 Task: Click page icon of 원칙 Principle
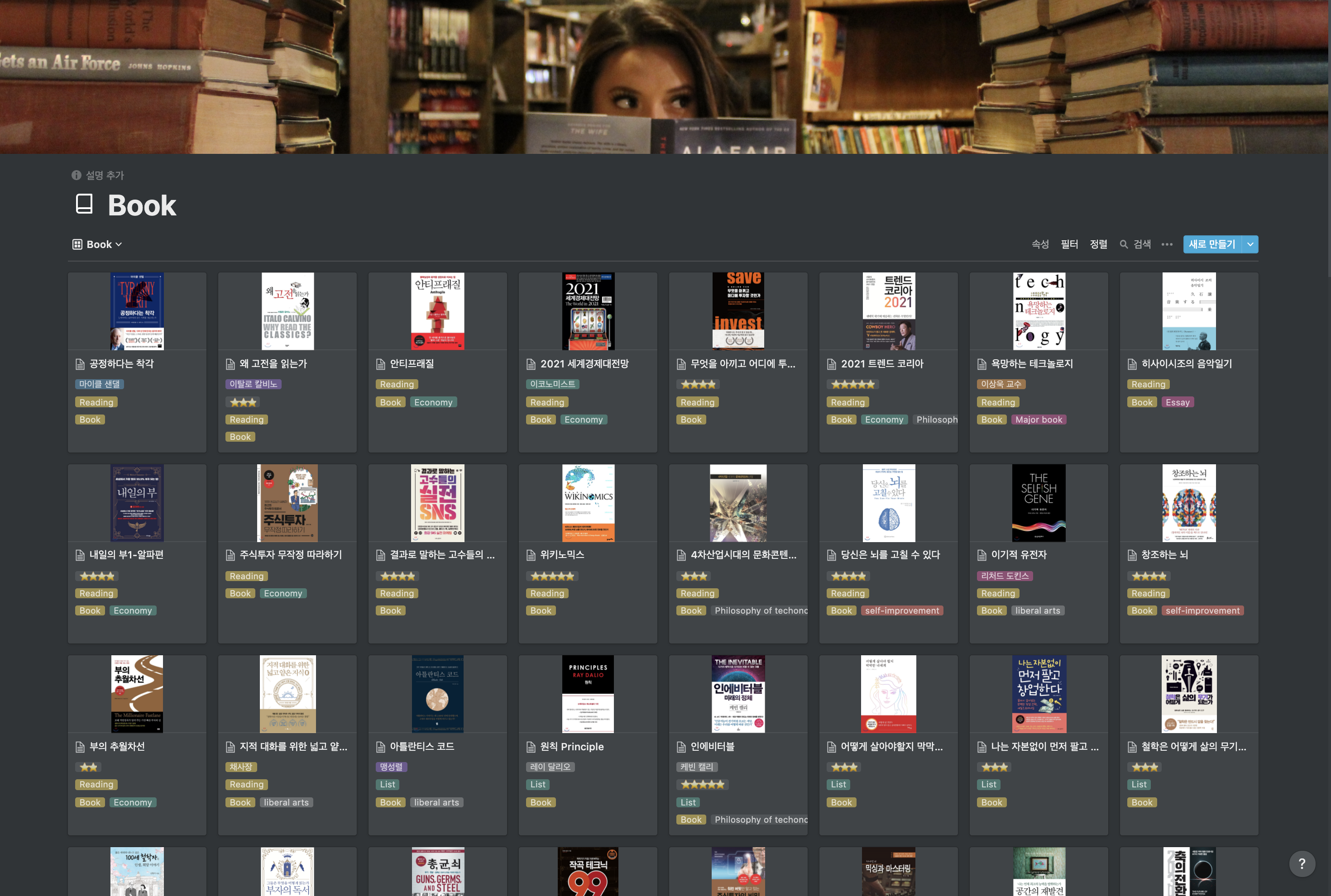(x=531, y=747)
